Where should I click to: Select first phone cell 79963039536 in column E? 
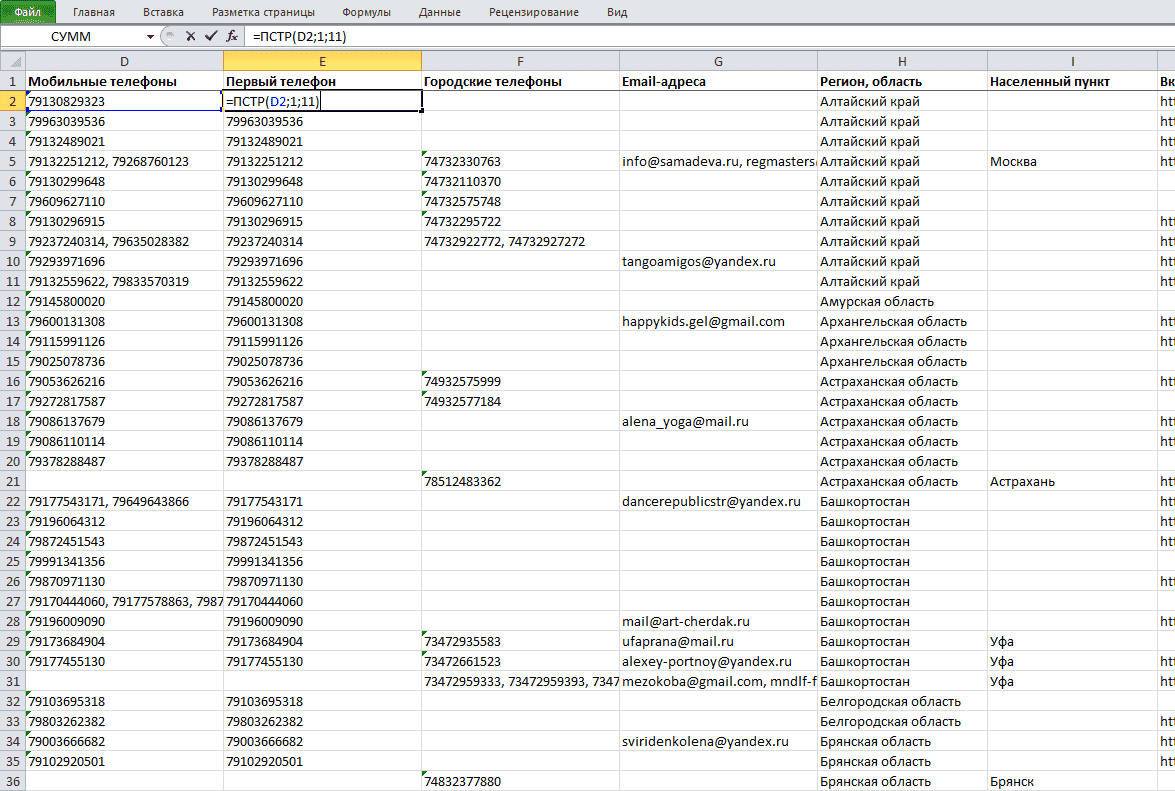point(322,121)
